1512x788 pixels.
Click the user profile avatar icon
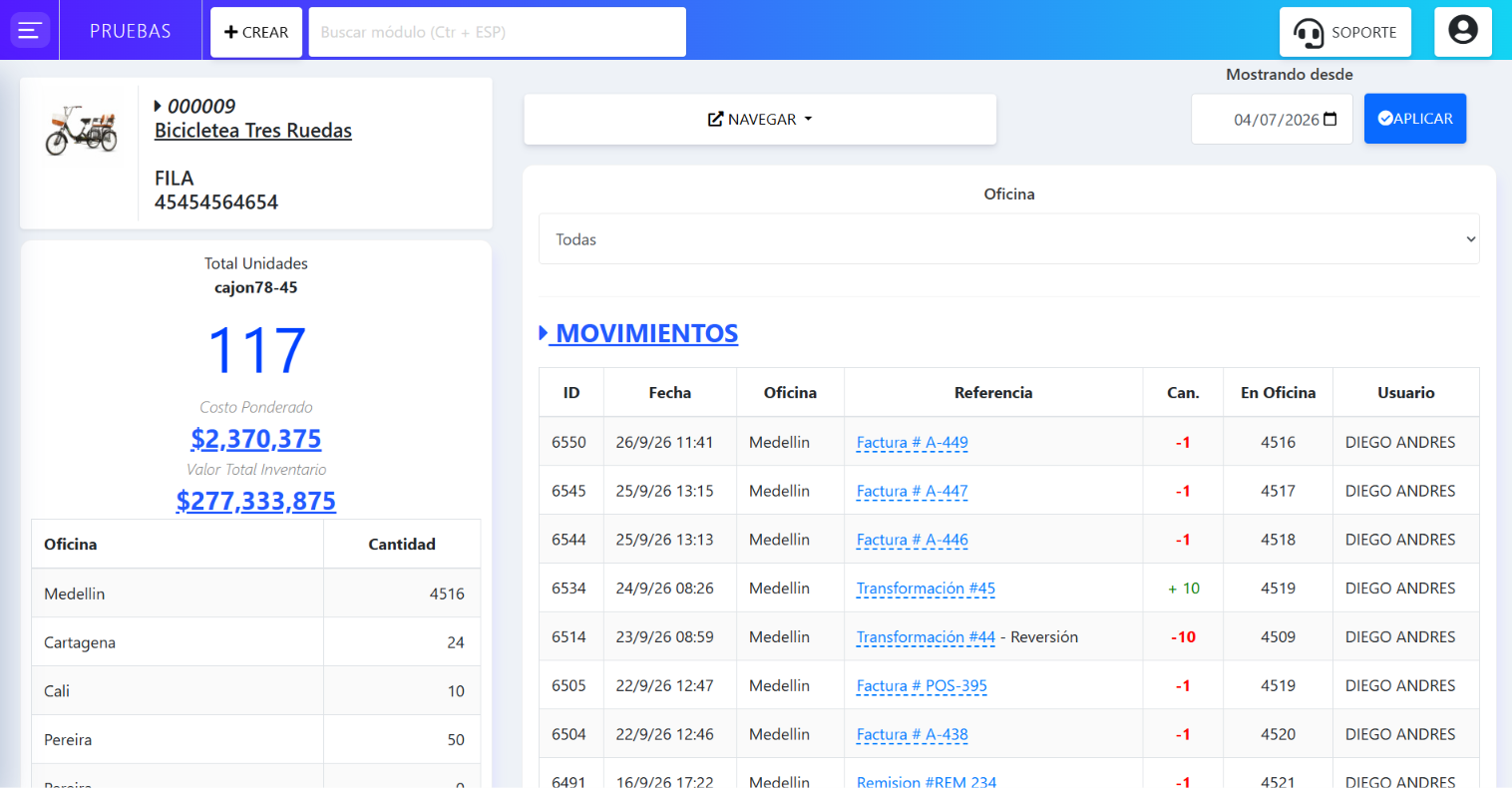(x=1463, y=31)
